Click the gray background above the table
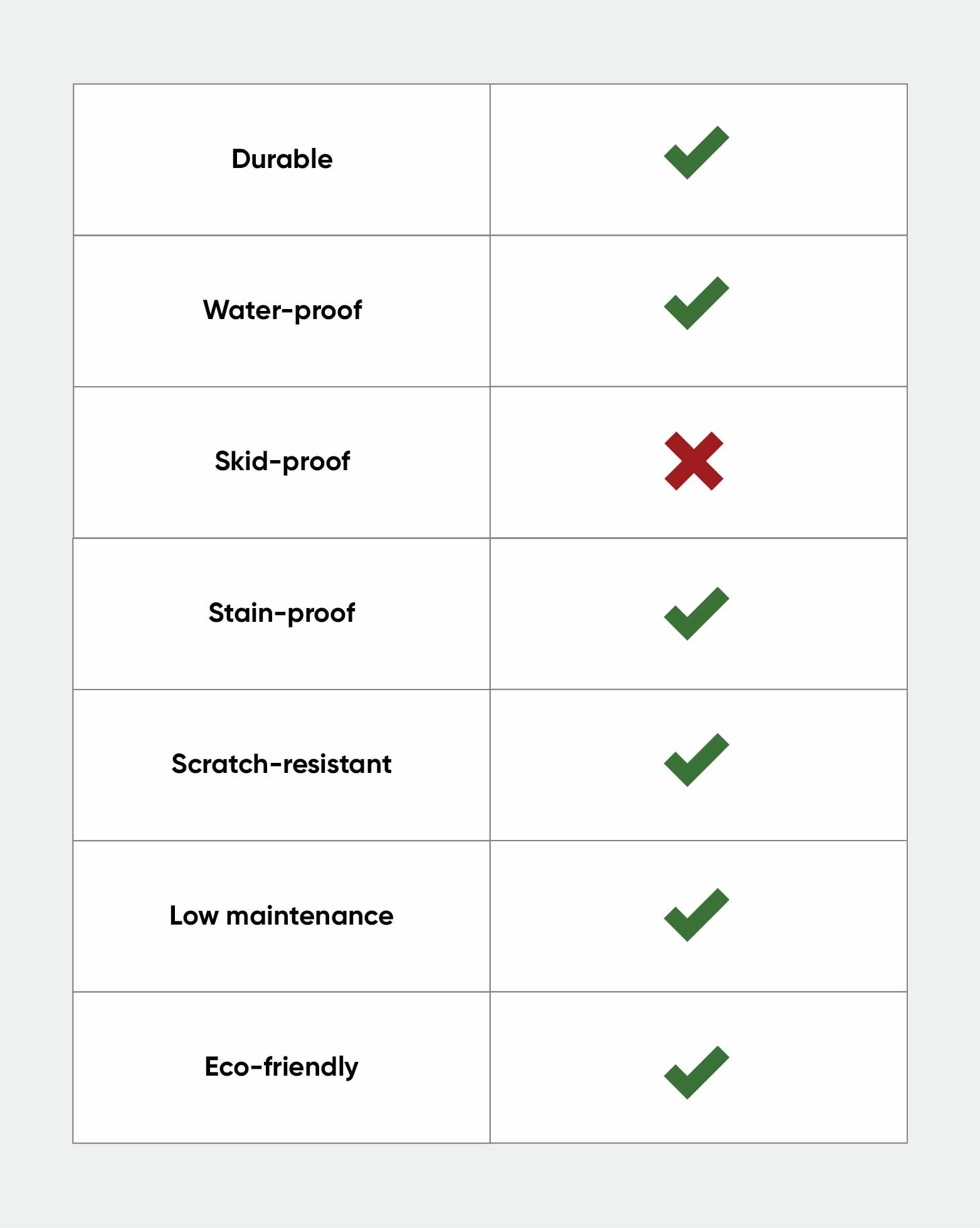 click(x=490, y=41)
